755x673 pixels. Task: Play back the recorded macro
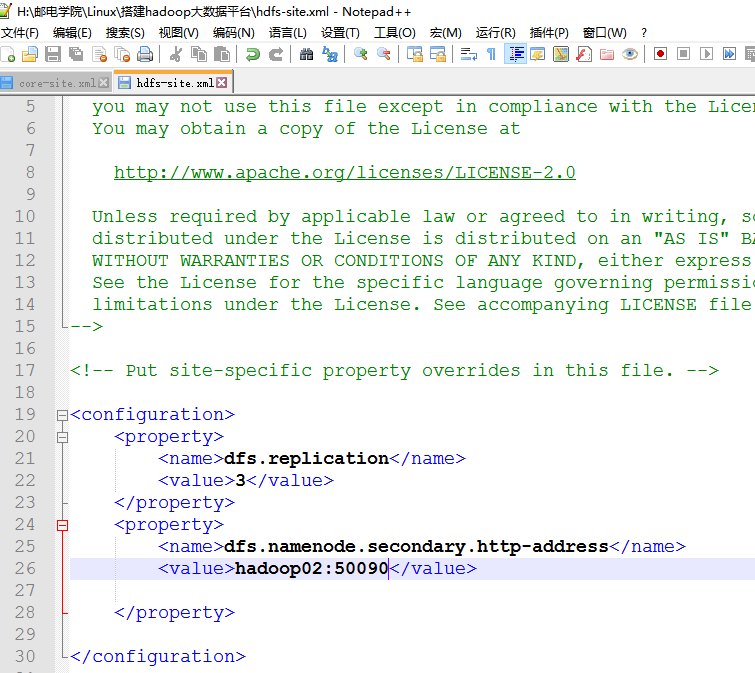pyautogui.click(x=706, y=54)
